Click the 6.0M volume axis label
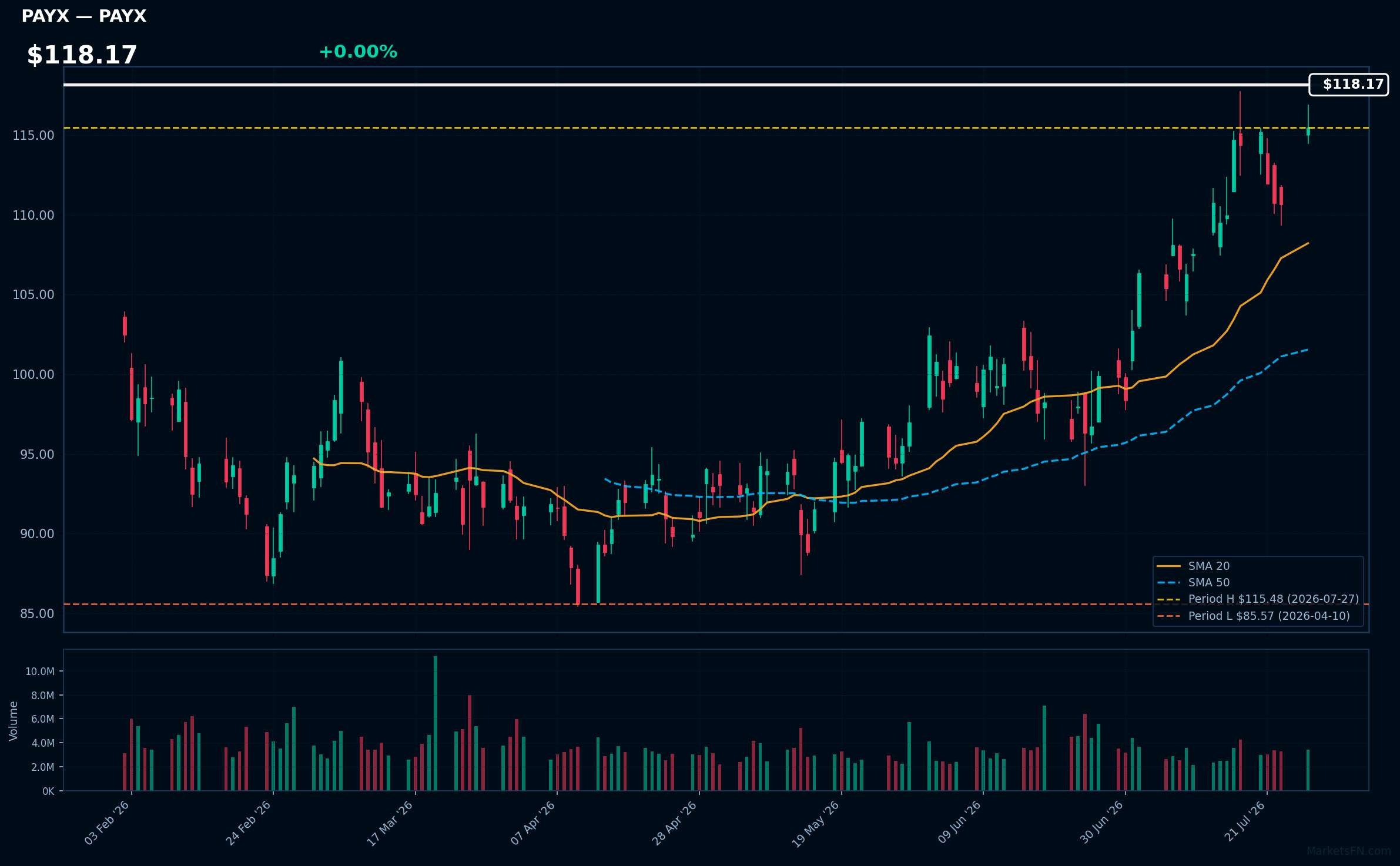1400x866 pixels. click(x=43, y=719)
